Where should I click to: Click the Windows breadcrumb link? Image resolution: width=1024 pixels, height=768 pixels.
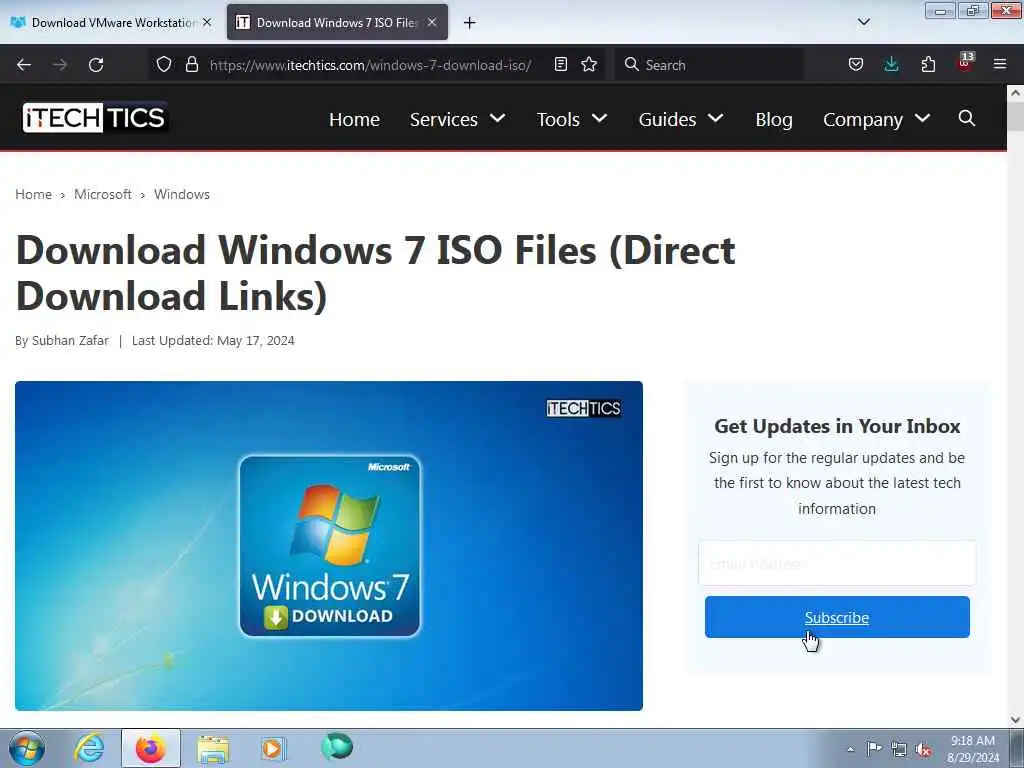[x=182, y=195]
